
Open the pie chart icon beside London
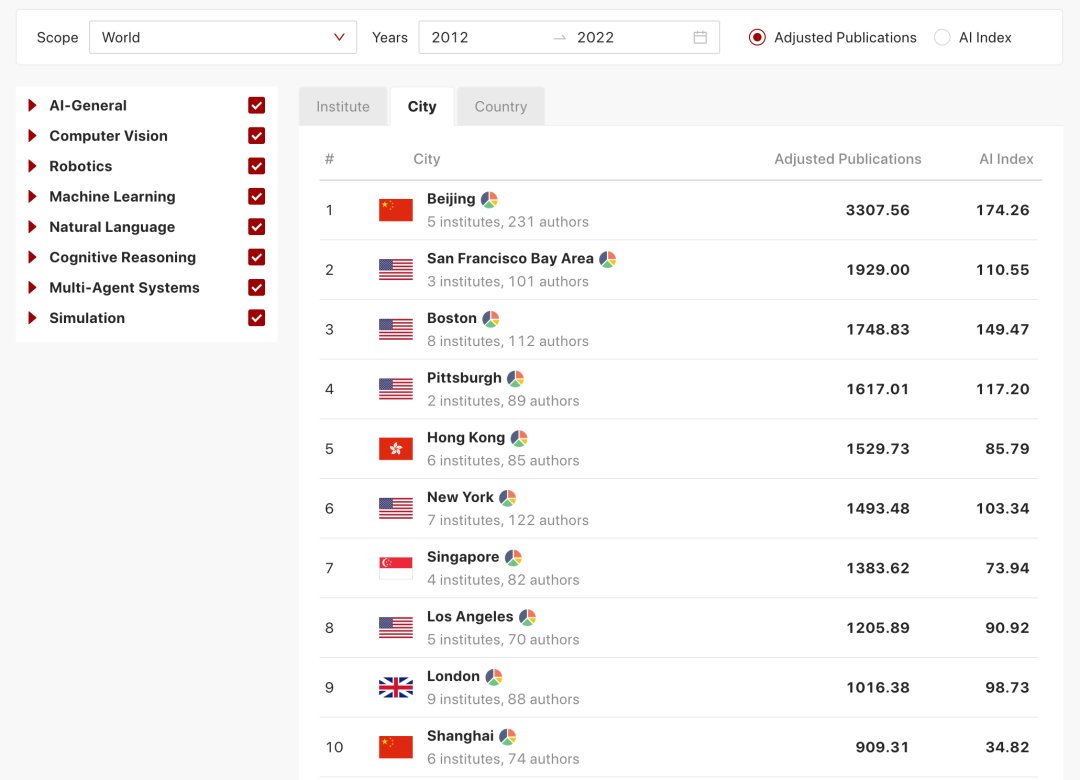click(494, 677)
